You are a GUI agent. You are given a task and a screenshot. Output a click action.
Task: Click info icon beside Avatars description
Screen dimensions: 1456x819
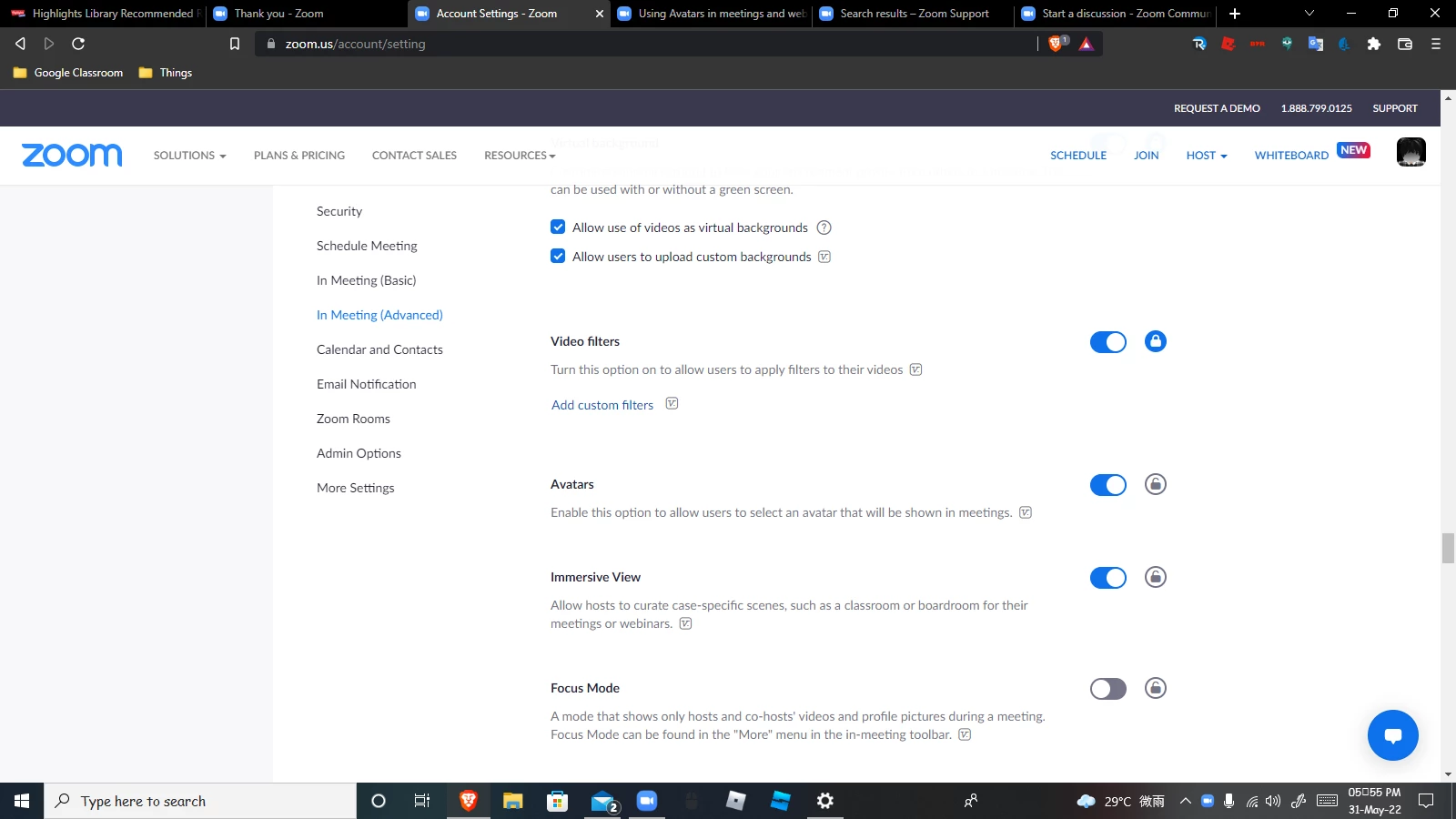(1026, 512)
